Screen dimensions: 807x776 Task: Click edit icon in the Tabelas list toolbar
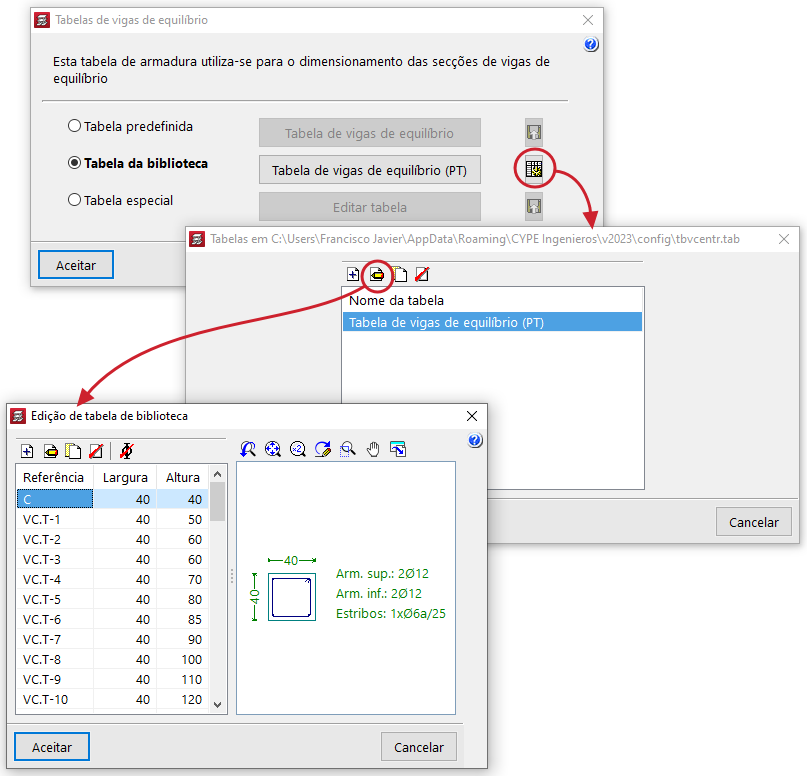(376, 274)
